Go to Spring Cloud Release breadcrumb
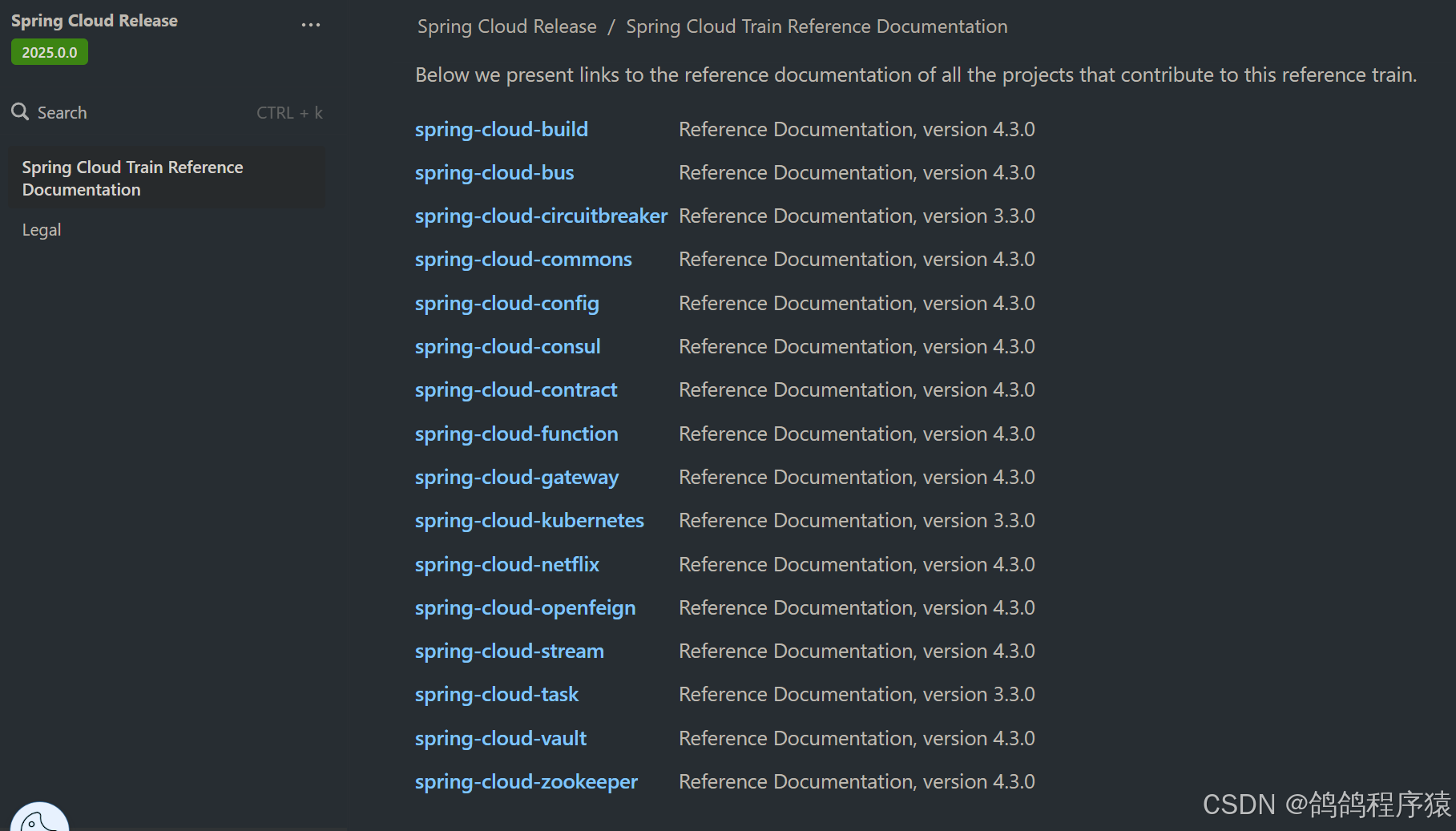1456x831 pixels. (x=507, y=26)
